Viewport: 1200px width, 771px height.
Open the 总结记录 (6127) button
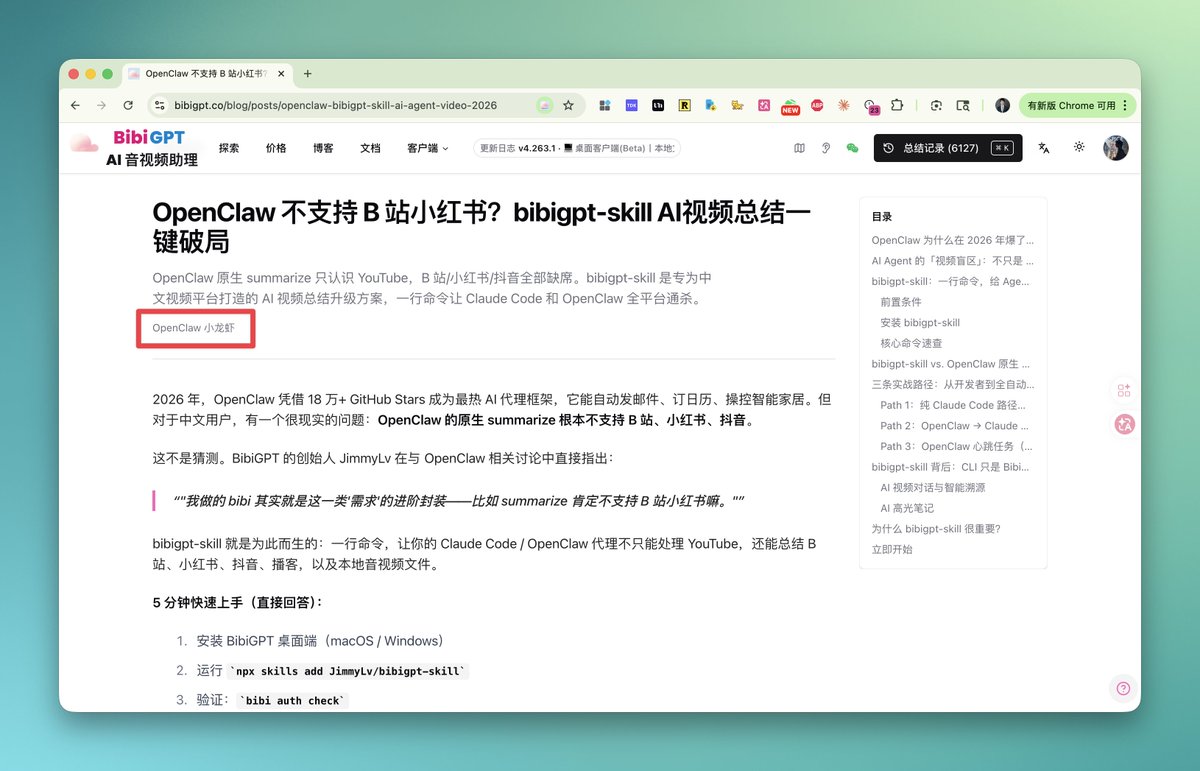[947, 148]
